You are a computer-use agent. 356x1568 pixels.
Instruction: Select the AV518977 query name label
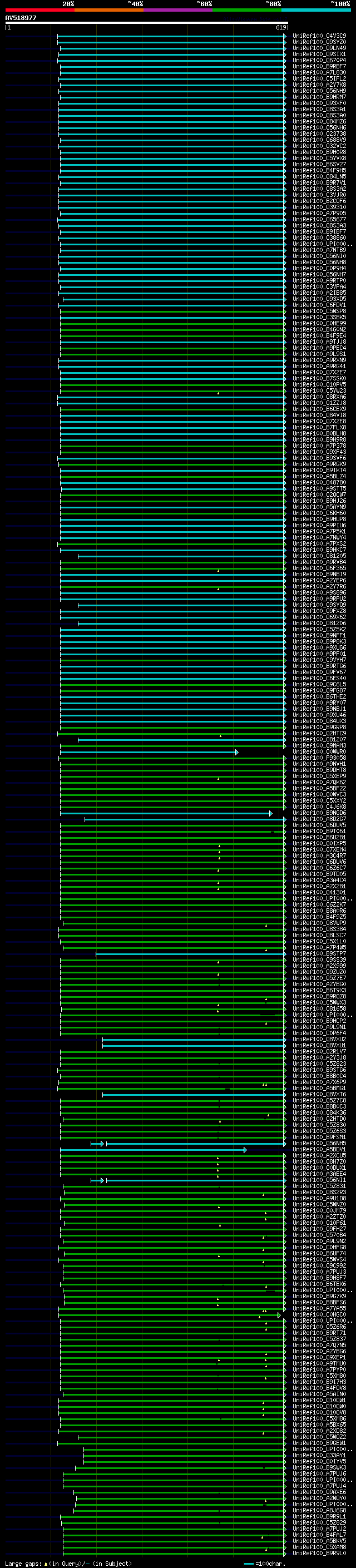(21, 18)
